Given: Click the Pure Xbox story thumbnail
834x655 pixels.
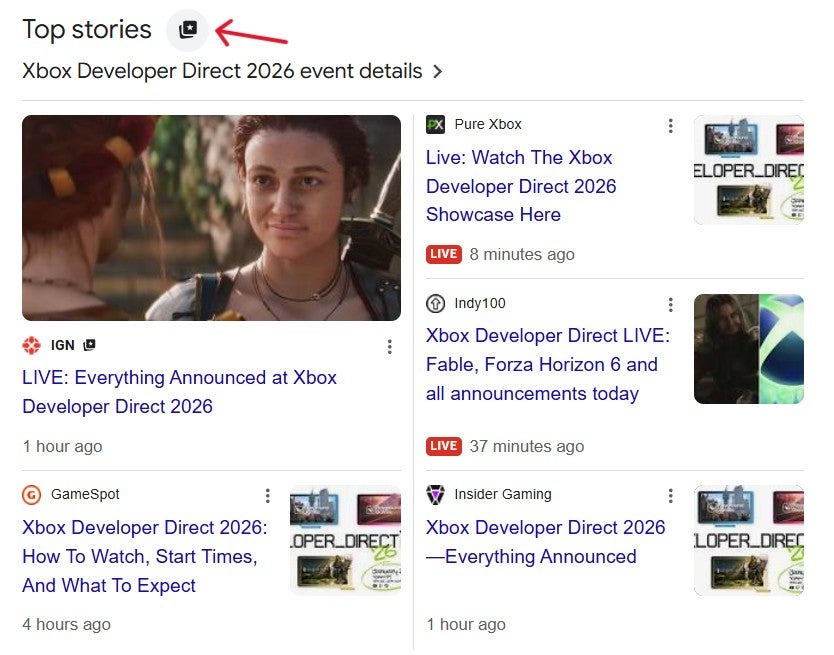Looking at the screenshot, I should coord(748,170).
